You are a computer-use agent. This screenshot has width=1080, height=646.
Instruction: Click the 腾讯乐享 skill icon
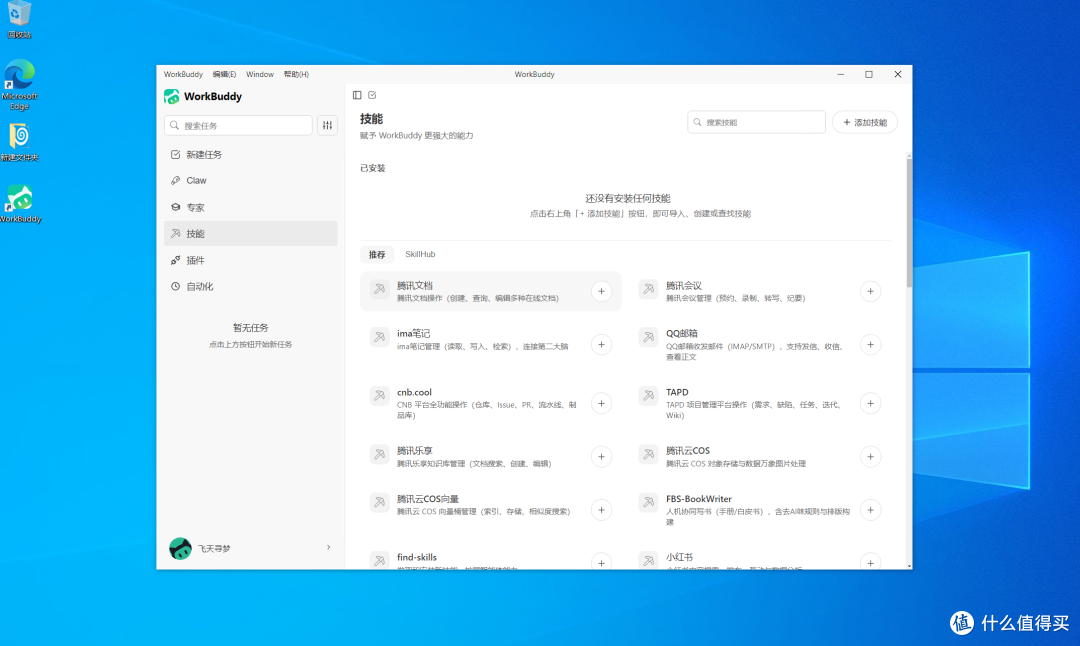pyautogui.click(x=380, y=455)
